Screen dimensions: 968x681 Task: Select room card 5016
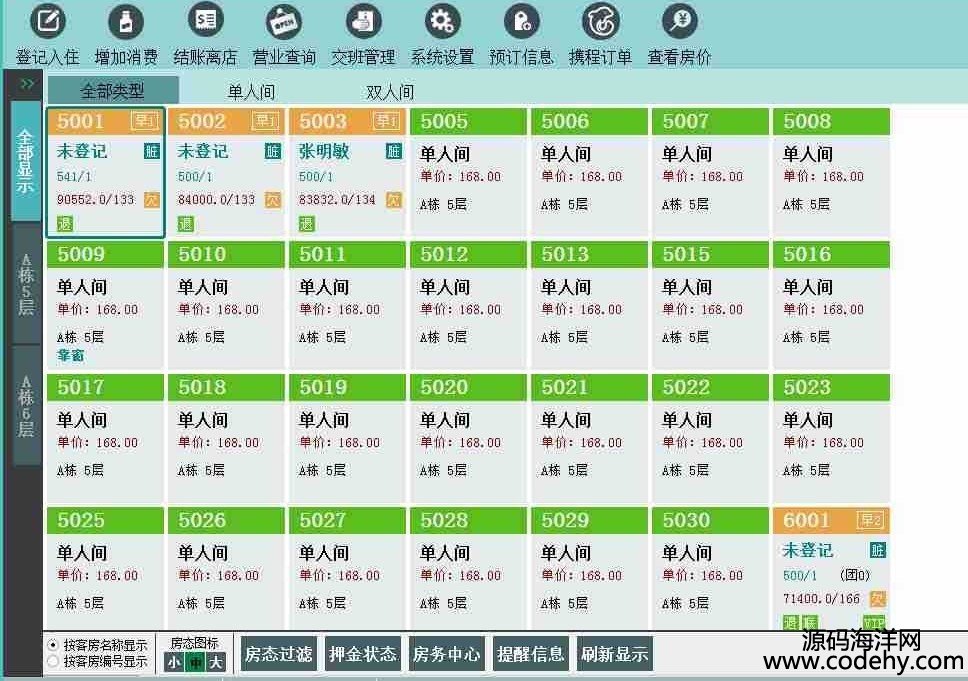832,305
